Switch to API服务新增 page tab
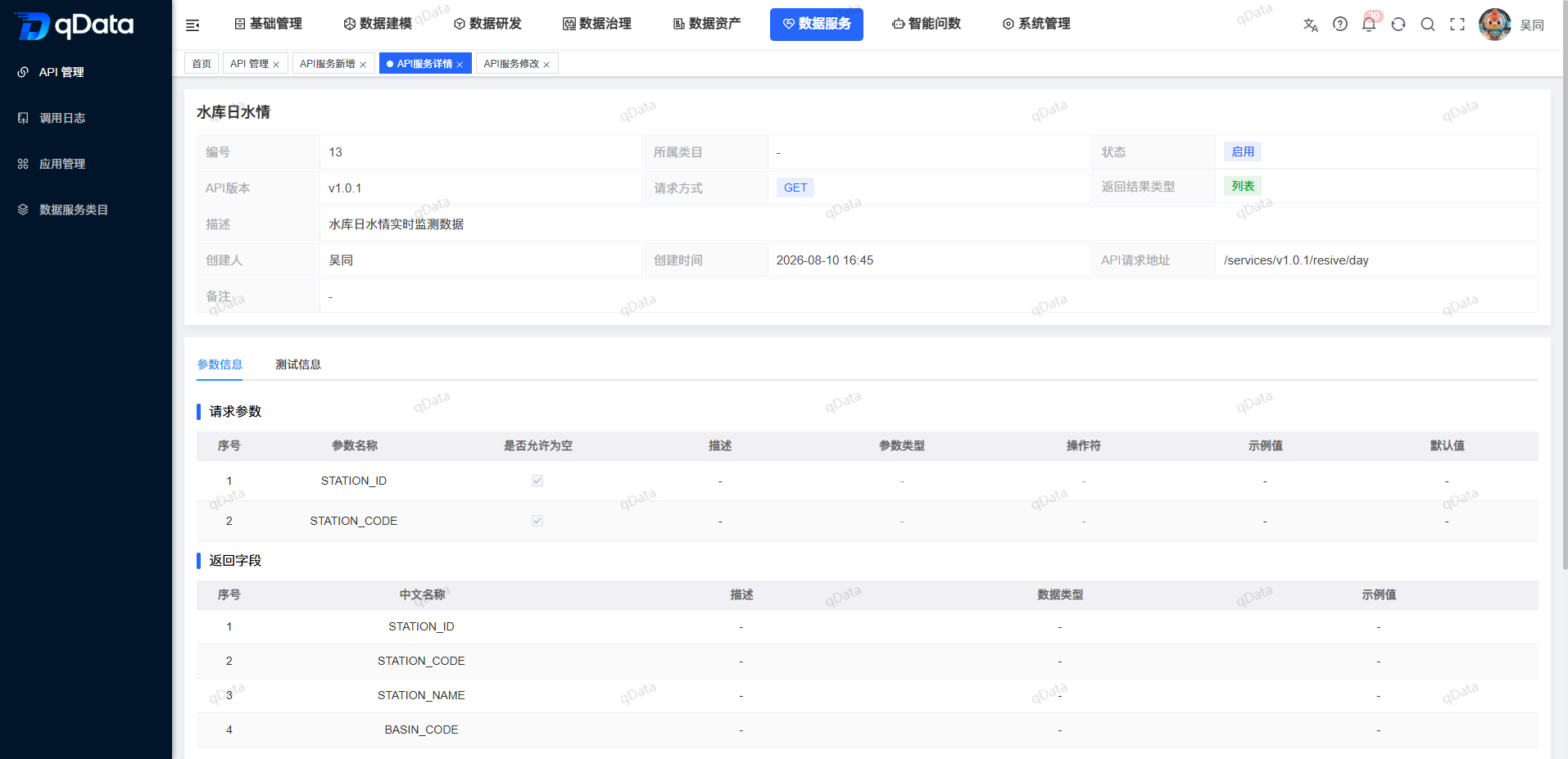Screen dimensions: 1568x759 pyautogui.click(x=327, y=64)
